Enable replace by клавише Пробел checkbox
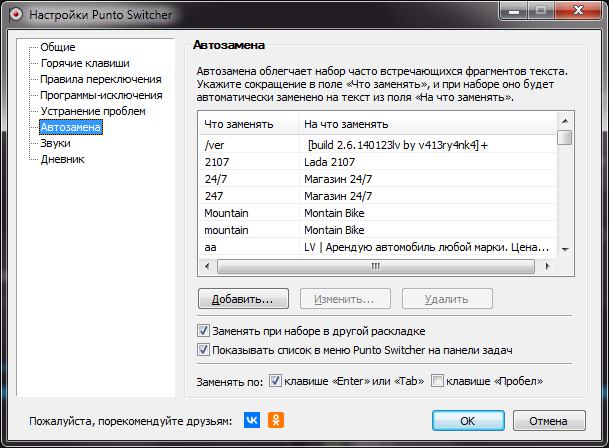The height and width of the screenshot is (448, 609). point(437,381)
